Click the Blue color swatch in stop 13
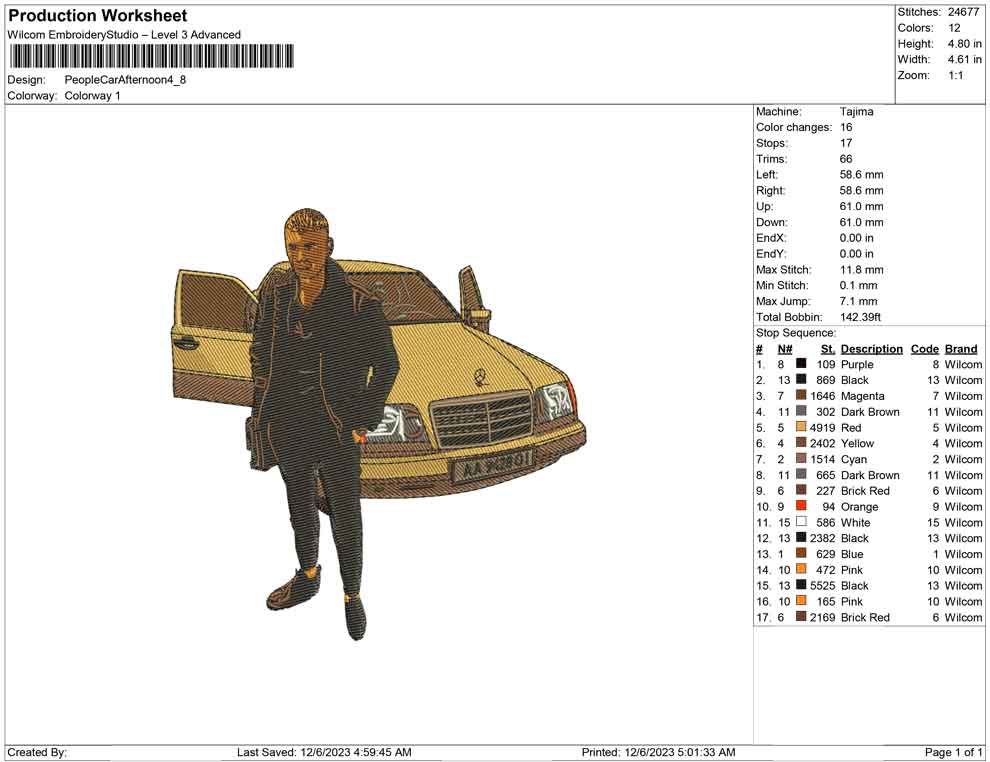990x762 pixels. click(x=801, y=554)
